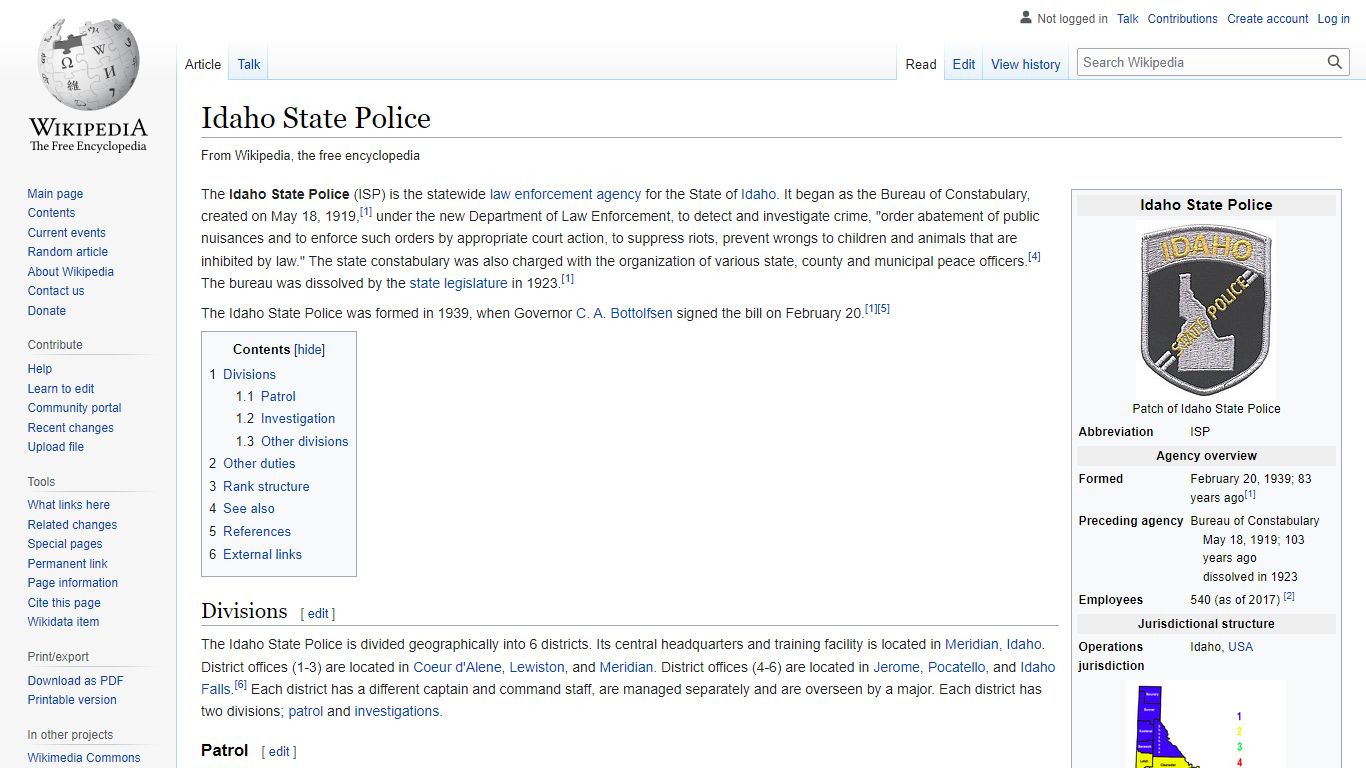Open the View history tab

click(x=1026, y=64)
